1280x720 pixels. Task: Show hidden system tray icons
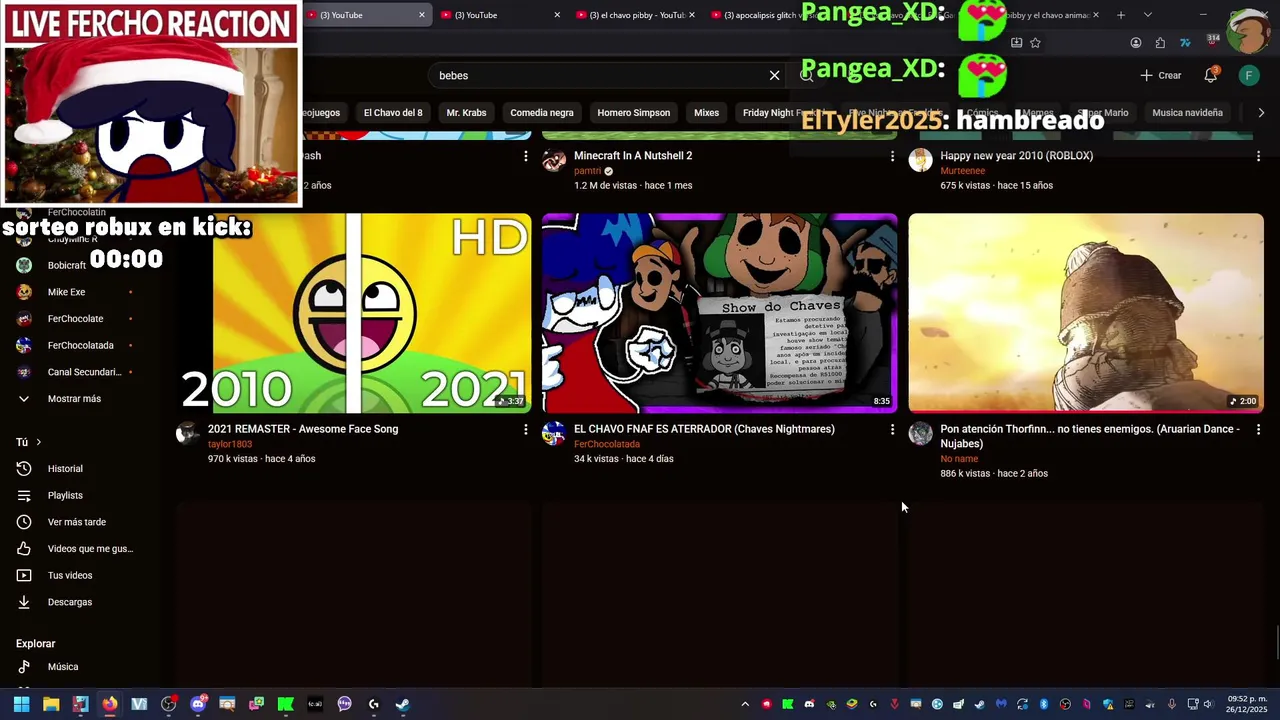pos(744,704)
